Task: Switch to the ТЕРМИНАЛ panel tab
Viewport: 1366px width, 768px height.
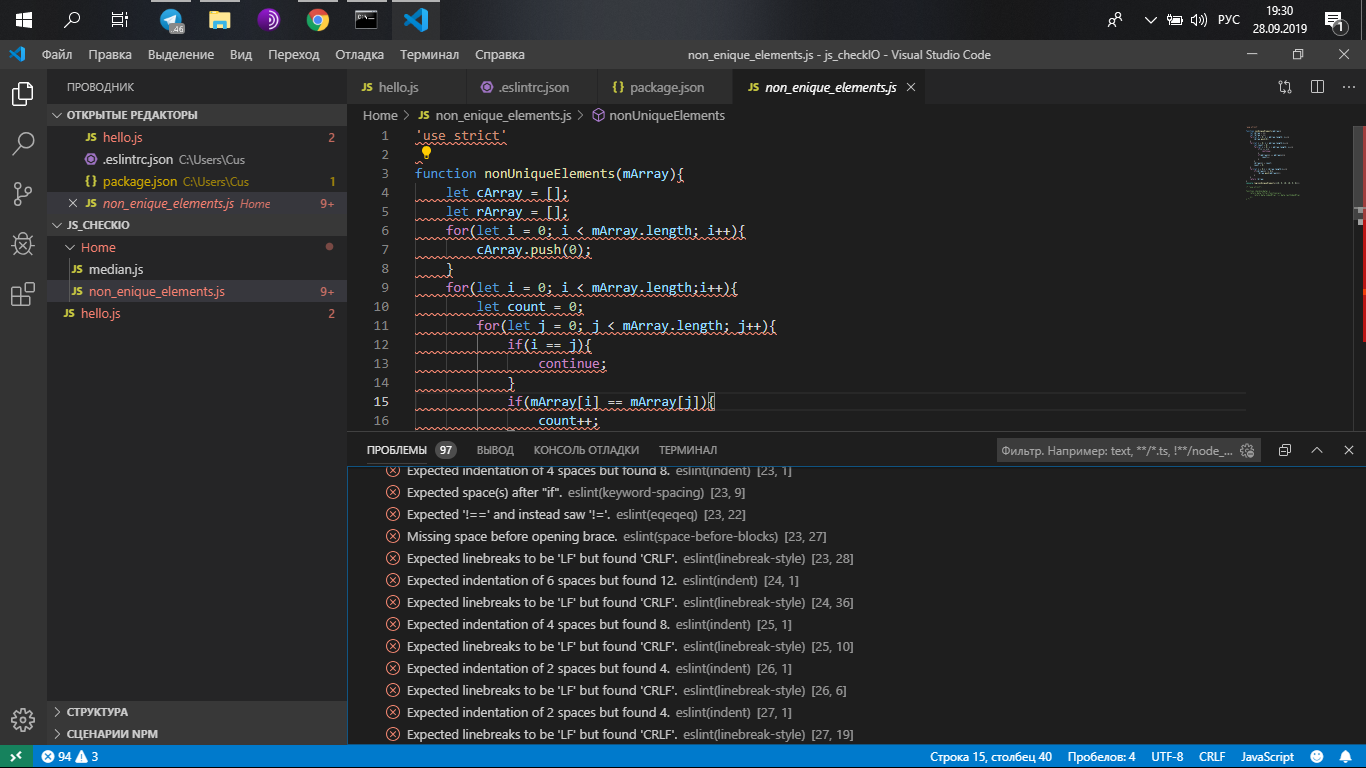Action: 688,450
